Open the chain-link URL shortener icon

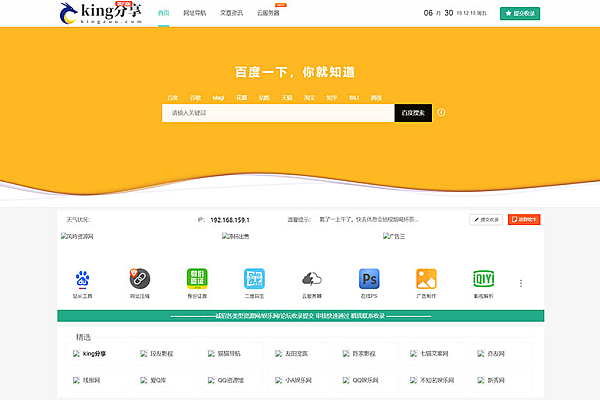coord(140,279)
